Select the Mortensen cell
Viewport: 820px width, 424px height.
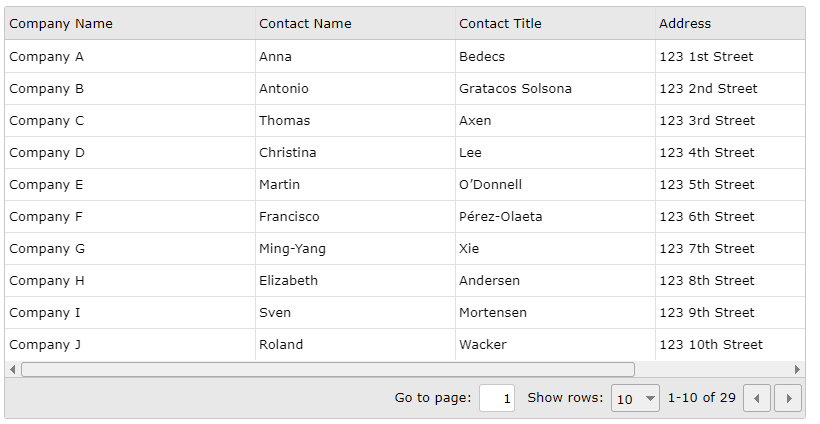[x=555, y=313]
